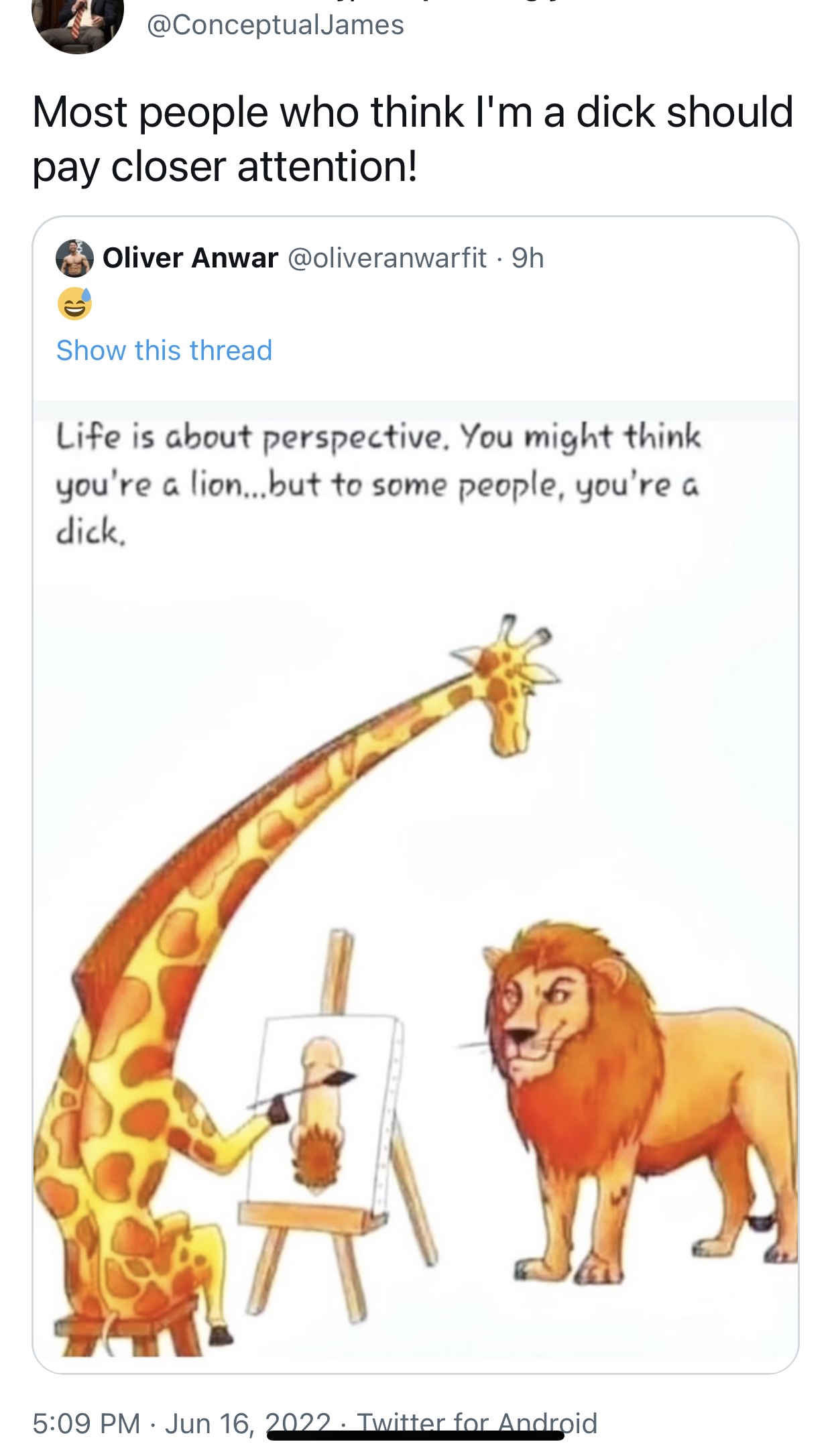
Task: Click the 9h timestamp on quoted tweet
Action: tap(528, 258)
